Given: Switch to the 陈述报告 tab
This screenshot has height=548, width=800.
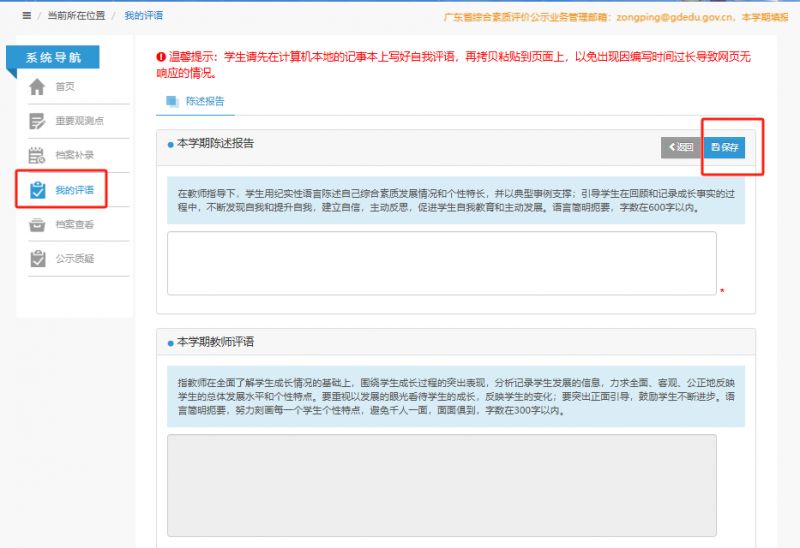Looking at the screenshot, I should 195,101.
